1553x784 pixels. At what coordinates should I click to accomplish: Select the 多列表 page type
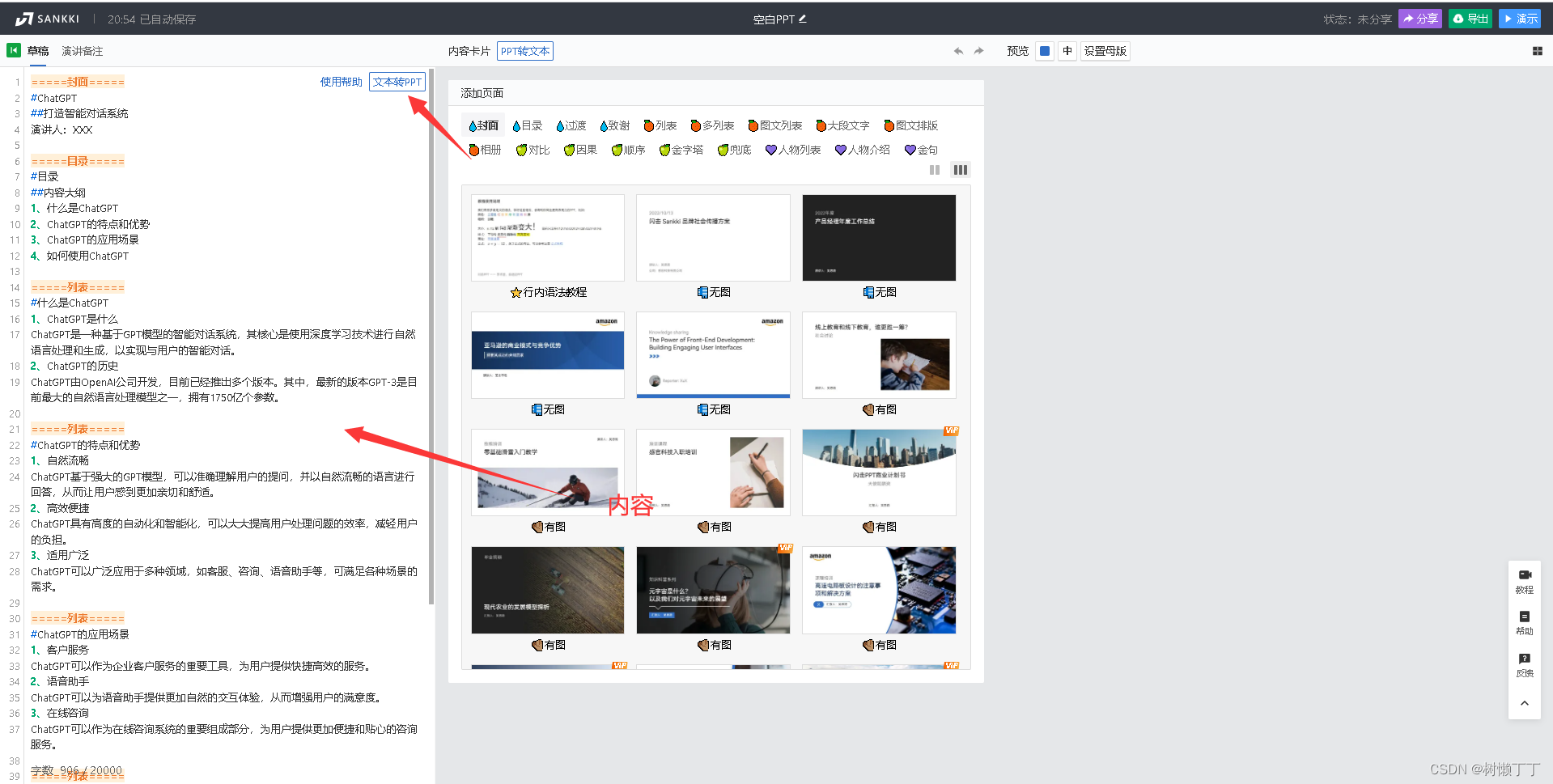coord(712,125)
